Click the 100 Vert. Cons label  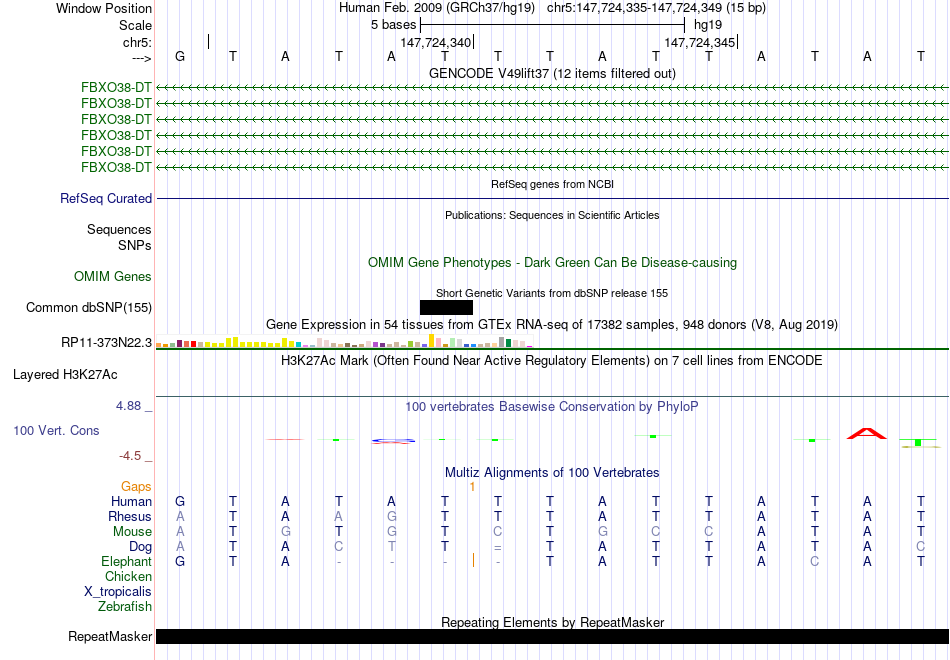click(56, 430)
